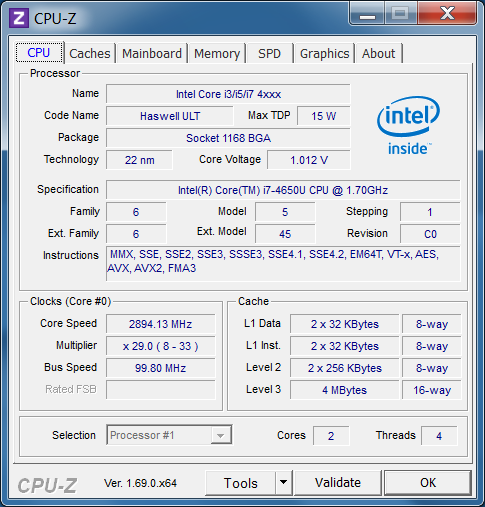Go to the Graphics tab
Screen dimensions: 485x507
pos(324,53)
